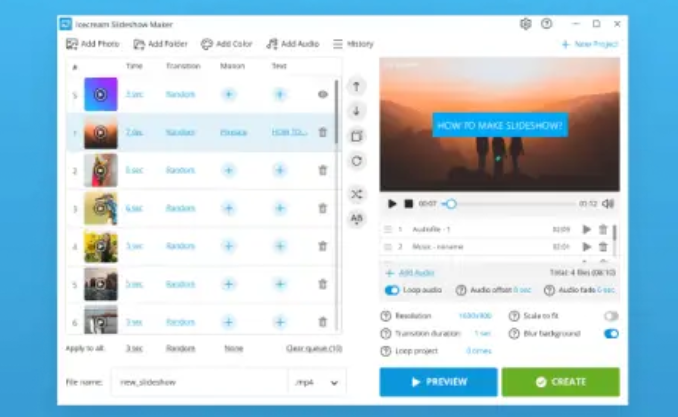Viewport: 678px width, 417px height.
Task: Add motion to slide 6 with its plus
Action: (x=228, y=322)
